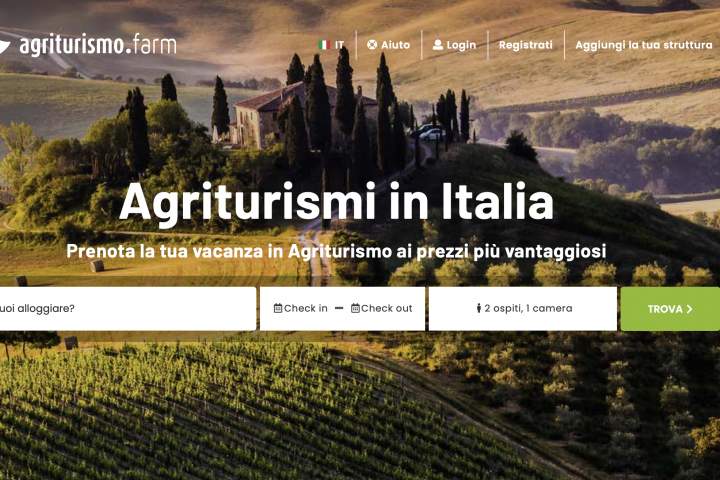Click the guest person icon

click(479, 308)
